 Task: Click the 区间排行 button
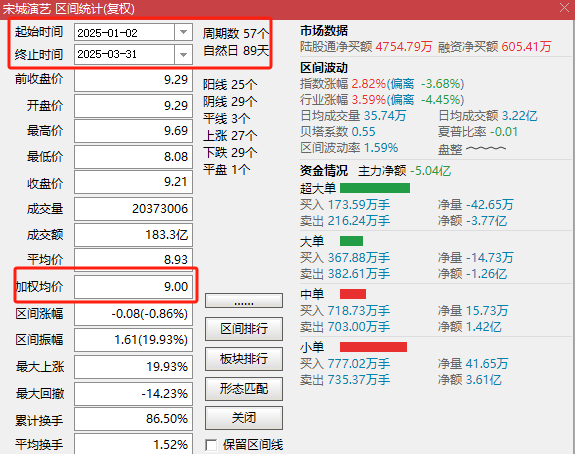click(244, 329)
